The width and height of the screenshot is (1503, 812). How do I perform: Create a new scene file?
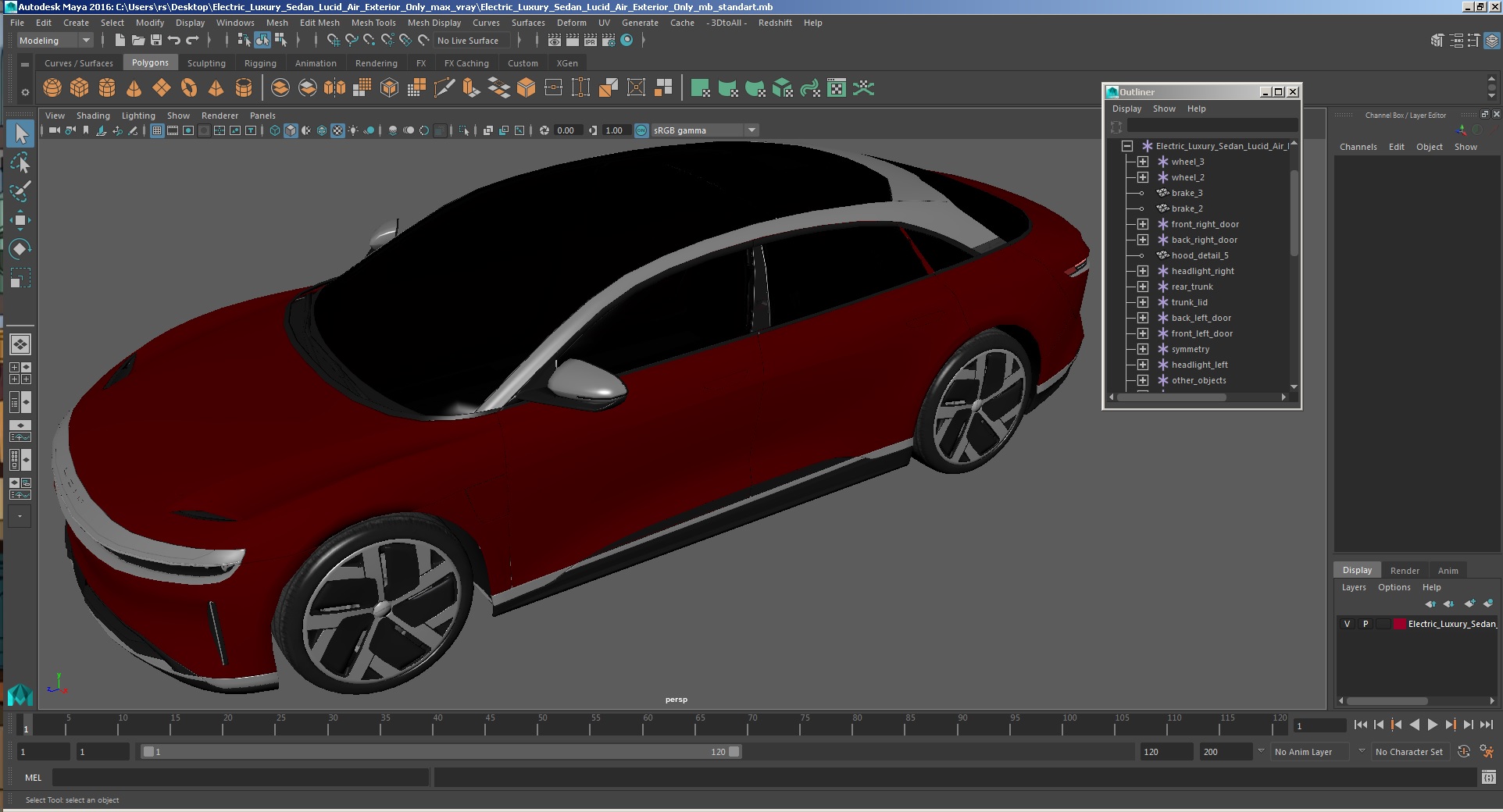pyautogui.click(x=120, y=41)
